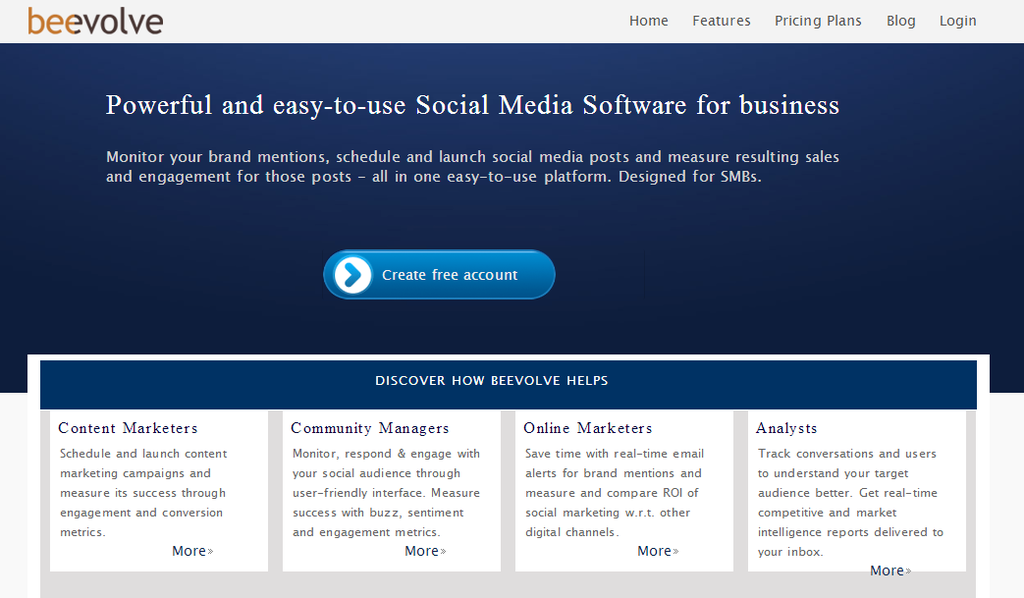Click the arrow icon on Create account button
The image size is (1024, 598).
tap(352, 275)
